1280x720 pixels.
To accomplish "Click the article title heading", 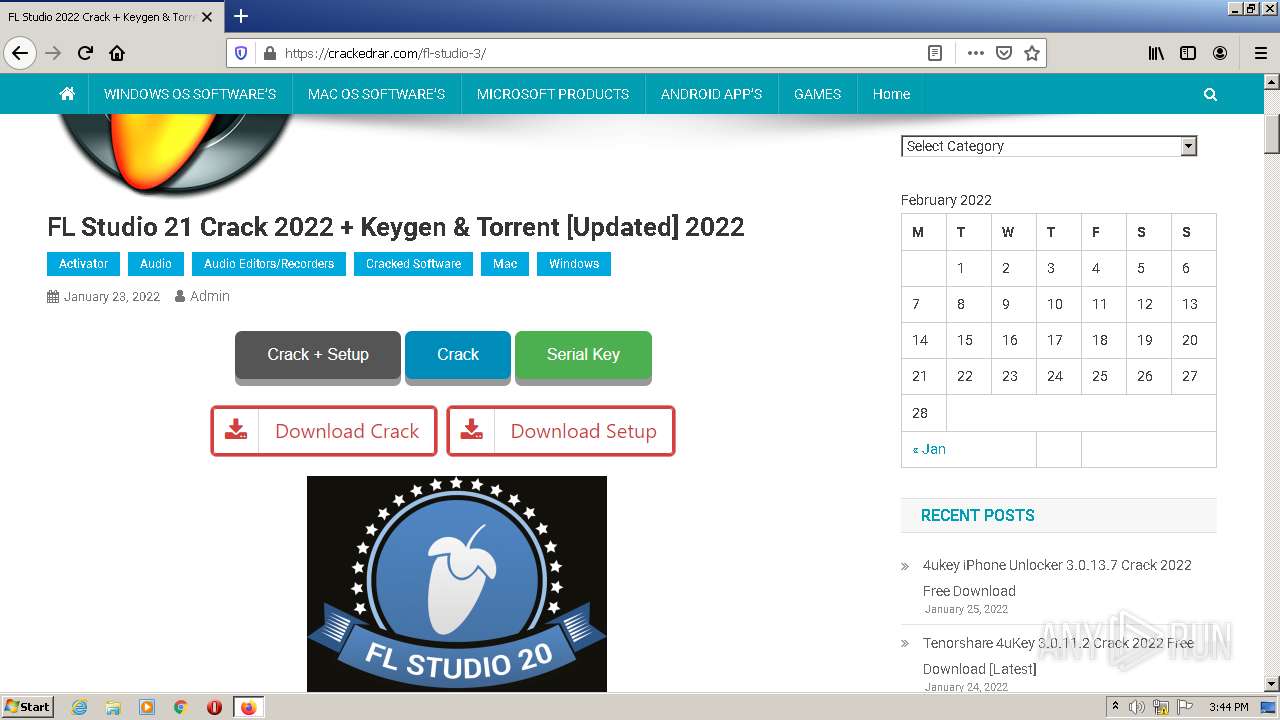I will point(396,227).
